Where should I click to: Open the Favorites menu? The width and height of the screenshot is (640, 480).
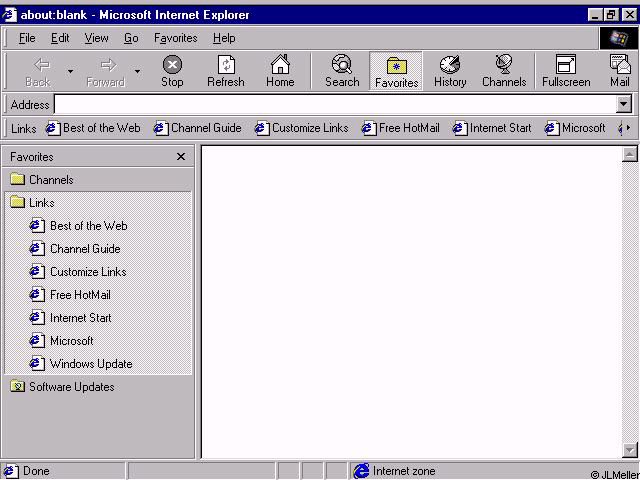(x=176, y=38)
